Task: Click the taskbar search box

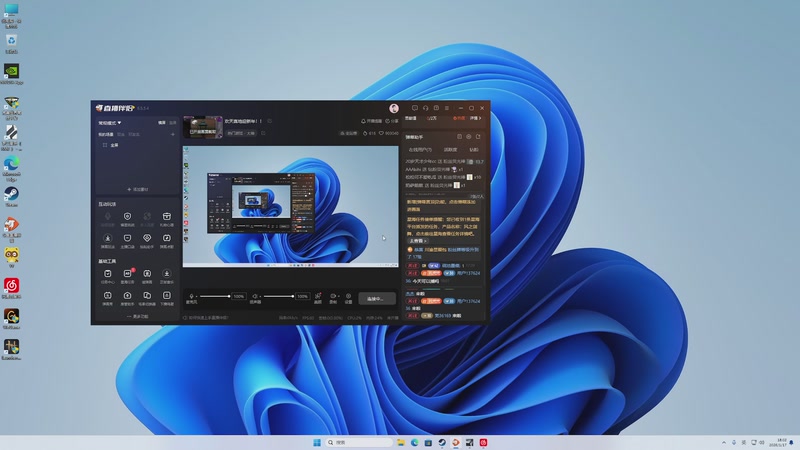Action: tap(359, 442)
